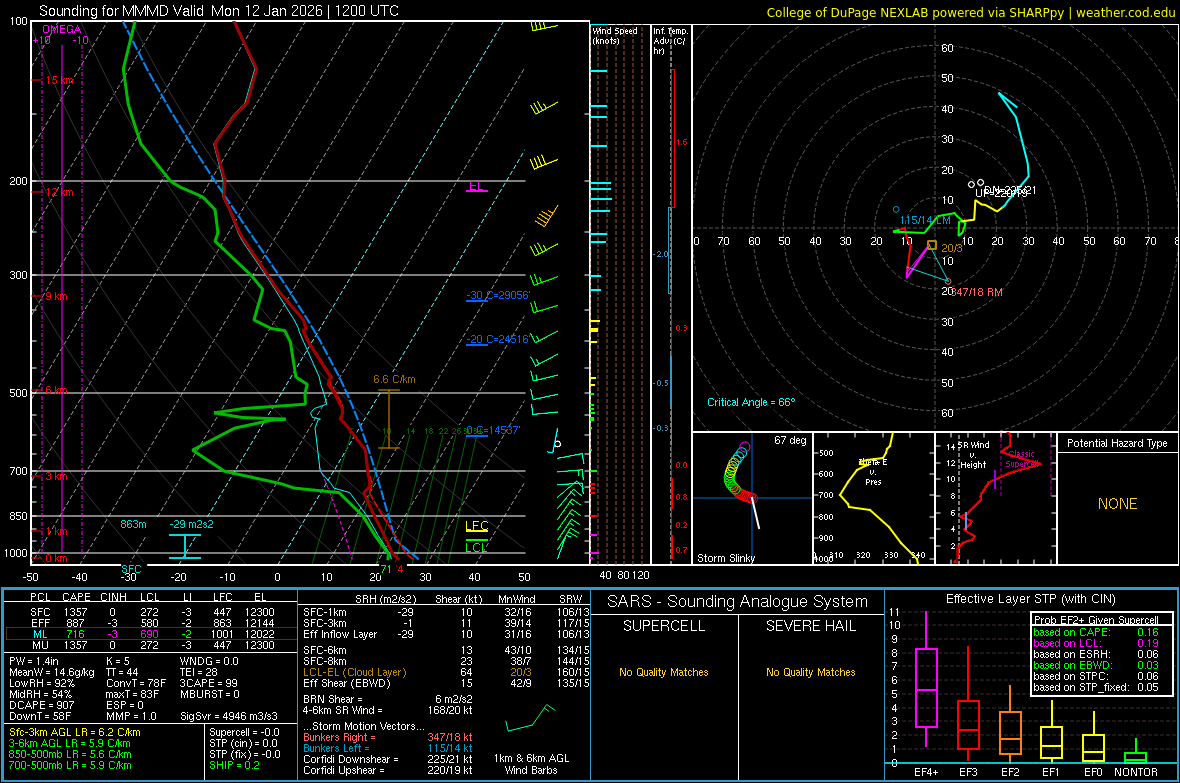Open the SR Wind v. Height inset

[x=995, y=498]
